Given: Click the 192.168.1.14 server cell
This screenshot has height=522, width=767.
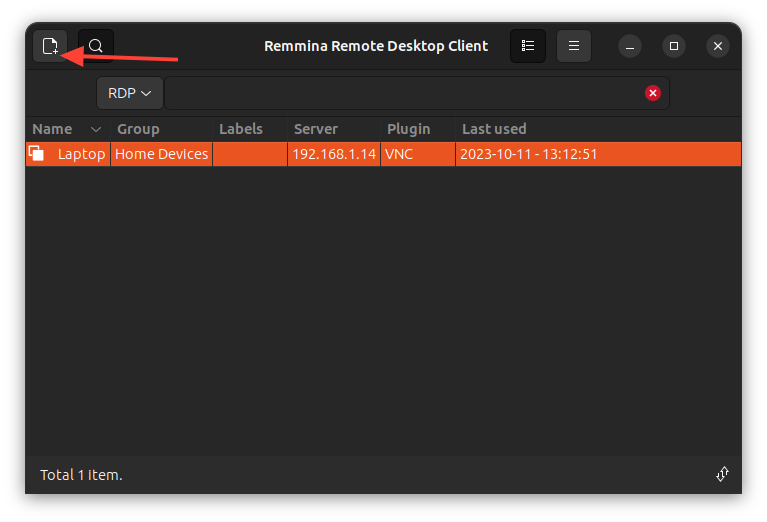Looking at the screenshot, I should 333,154.
